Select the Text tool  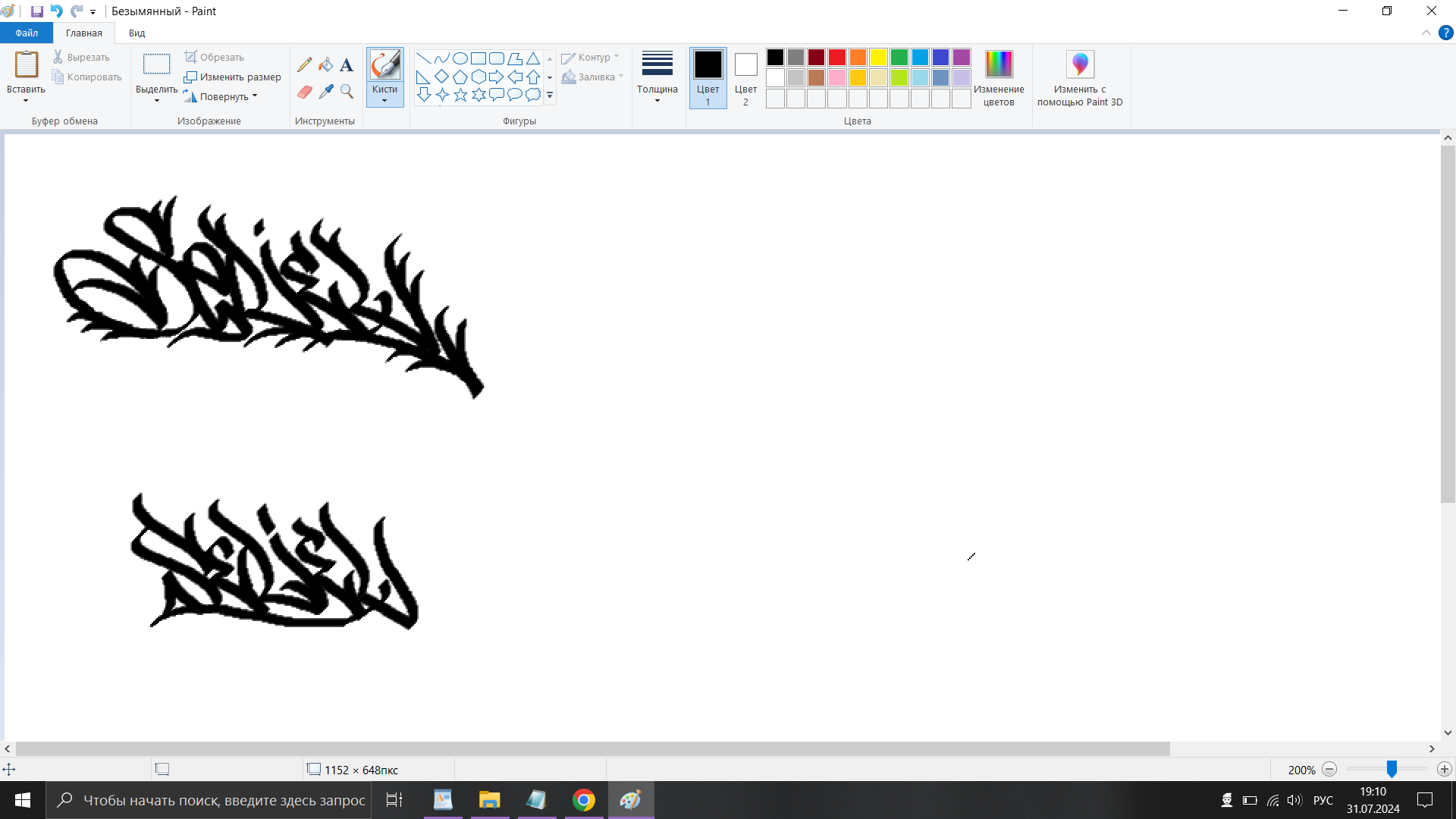point(347,64)
